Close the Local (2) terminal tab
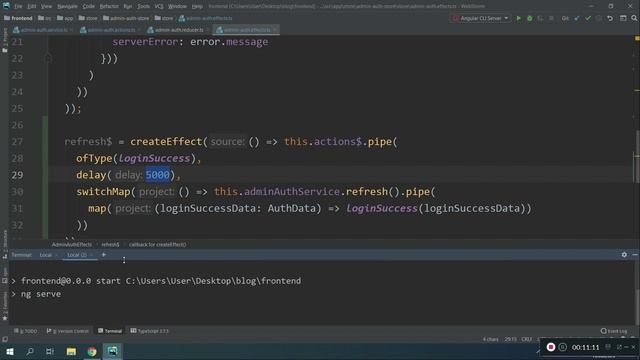Viewport: 640px width, 360px height. [91, 255]
